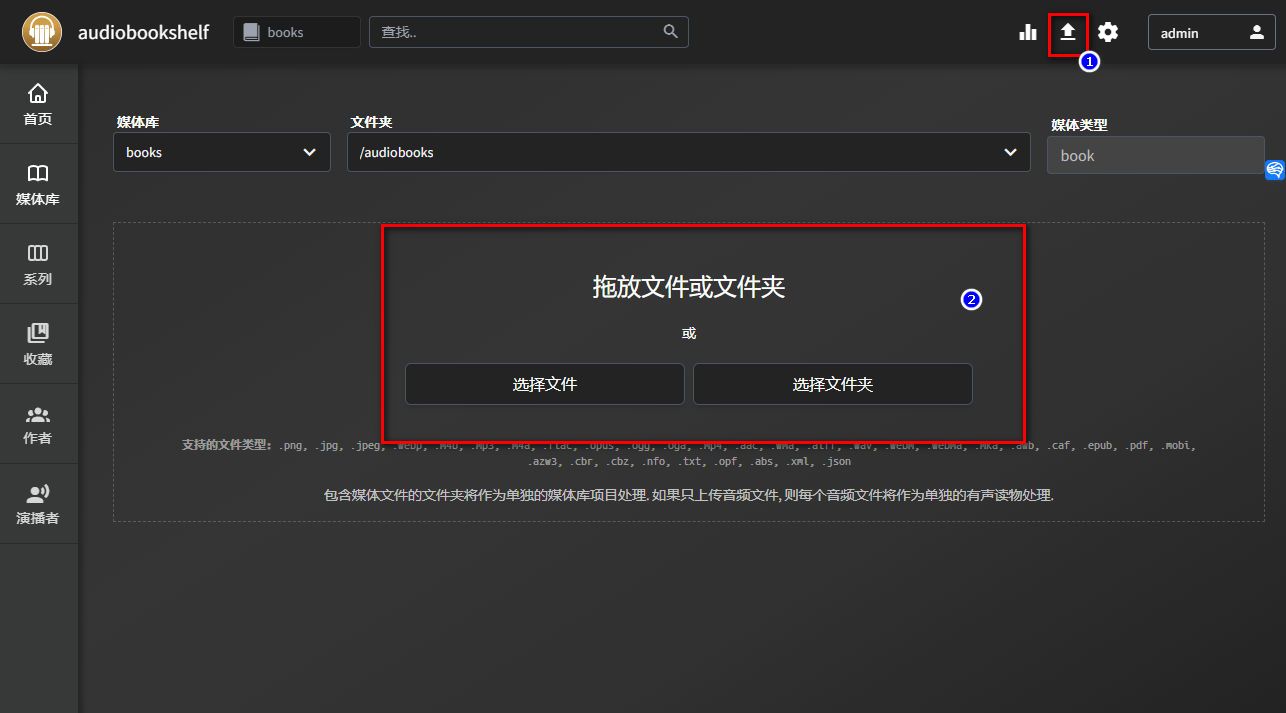The image size is (1286, 713).
Task: Click the 媒体类型 book field
Action: tap(1155, 155)
